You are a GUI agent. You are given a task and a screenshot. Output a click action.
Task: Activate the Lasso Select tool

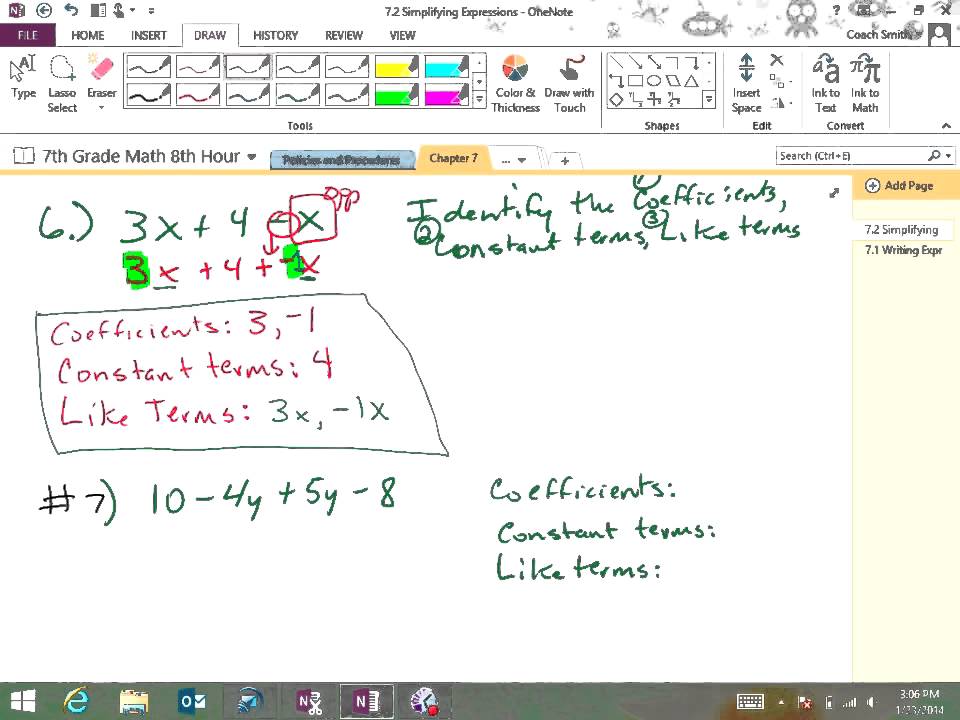coord(62,84)
